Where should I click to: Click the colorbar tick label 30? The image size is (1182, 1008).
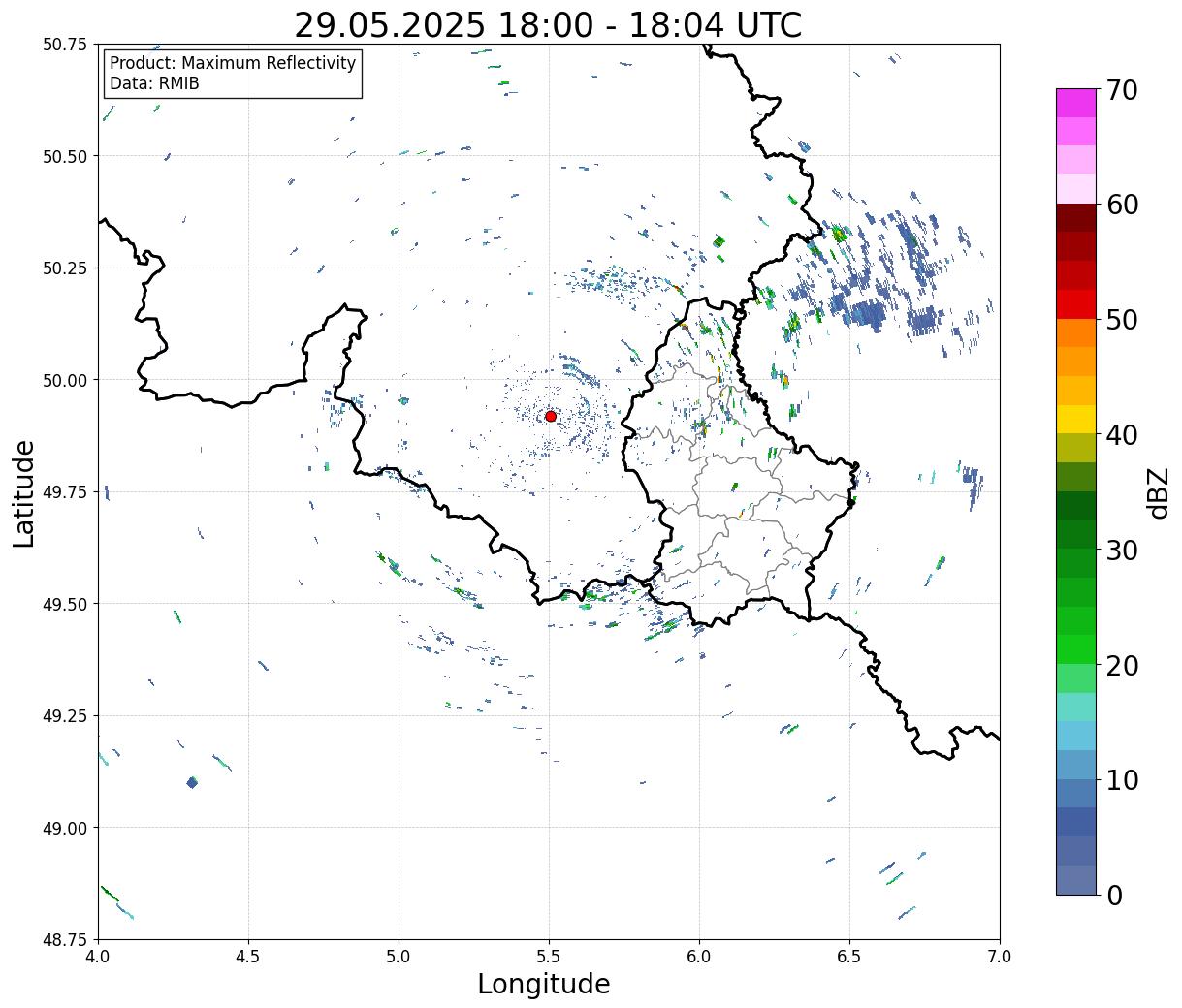click(1121, 551)
